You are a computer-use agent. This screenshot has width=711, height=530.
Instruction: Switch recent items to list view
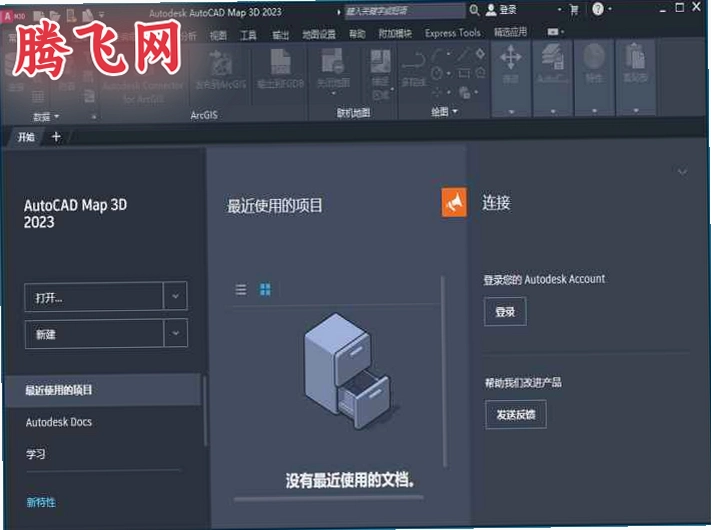(x=241, y=290)
